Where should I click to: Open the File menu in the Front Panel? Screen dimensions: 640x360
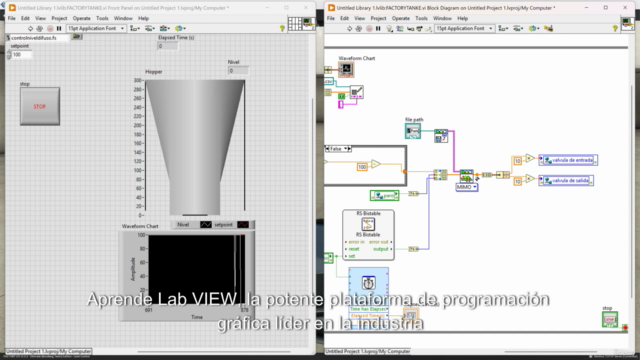click(11, 18)
